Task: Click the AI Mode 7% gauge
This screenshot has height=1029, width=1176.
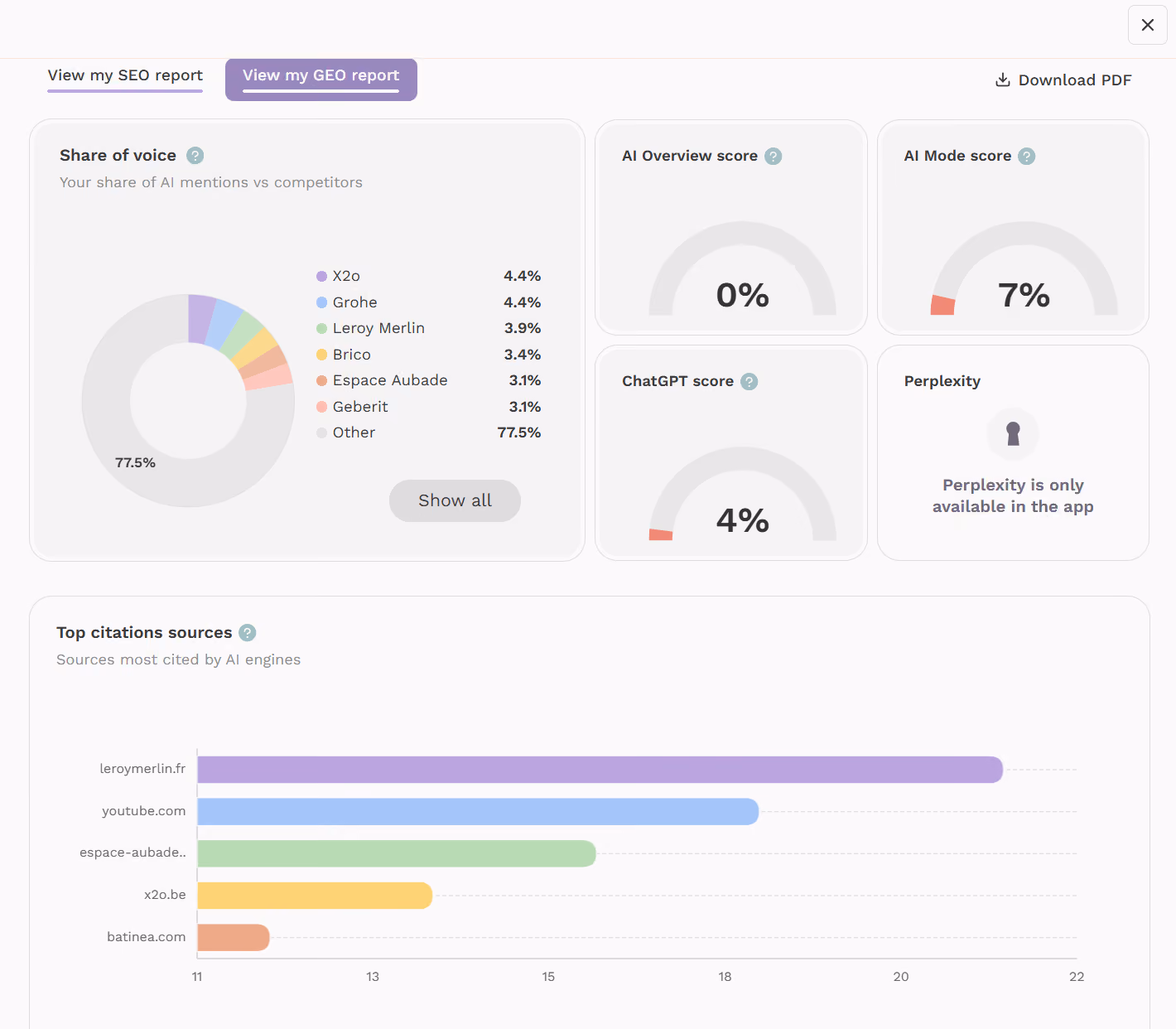Action: [x=1024, y=269]
